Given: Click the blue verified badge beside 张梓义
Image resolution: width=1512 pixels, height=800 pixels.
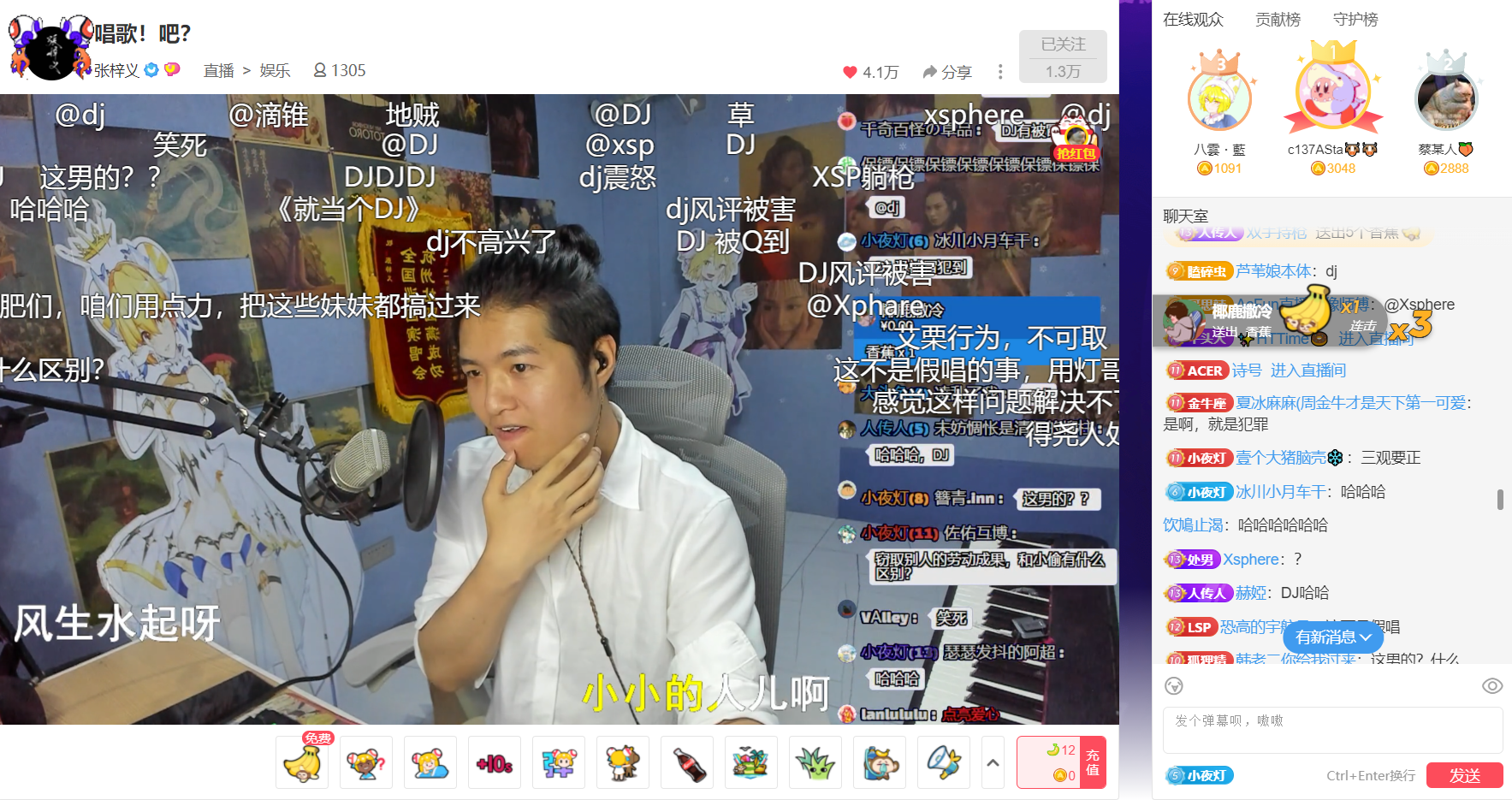Looking at the screenshot, I should point(151,70).
